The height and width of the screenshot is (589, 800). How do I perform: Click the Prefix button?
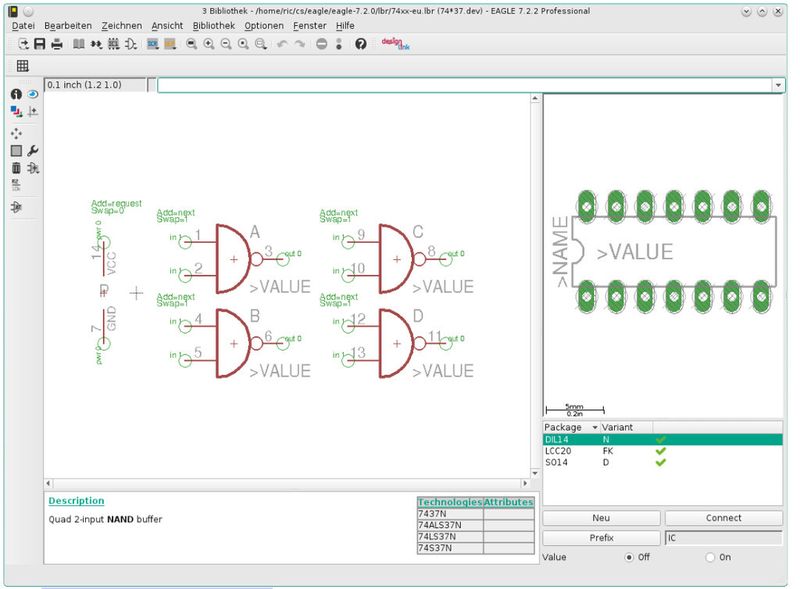pyautogui.click(x=601, y=538)
